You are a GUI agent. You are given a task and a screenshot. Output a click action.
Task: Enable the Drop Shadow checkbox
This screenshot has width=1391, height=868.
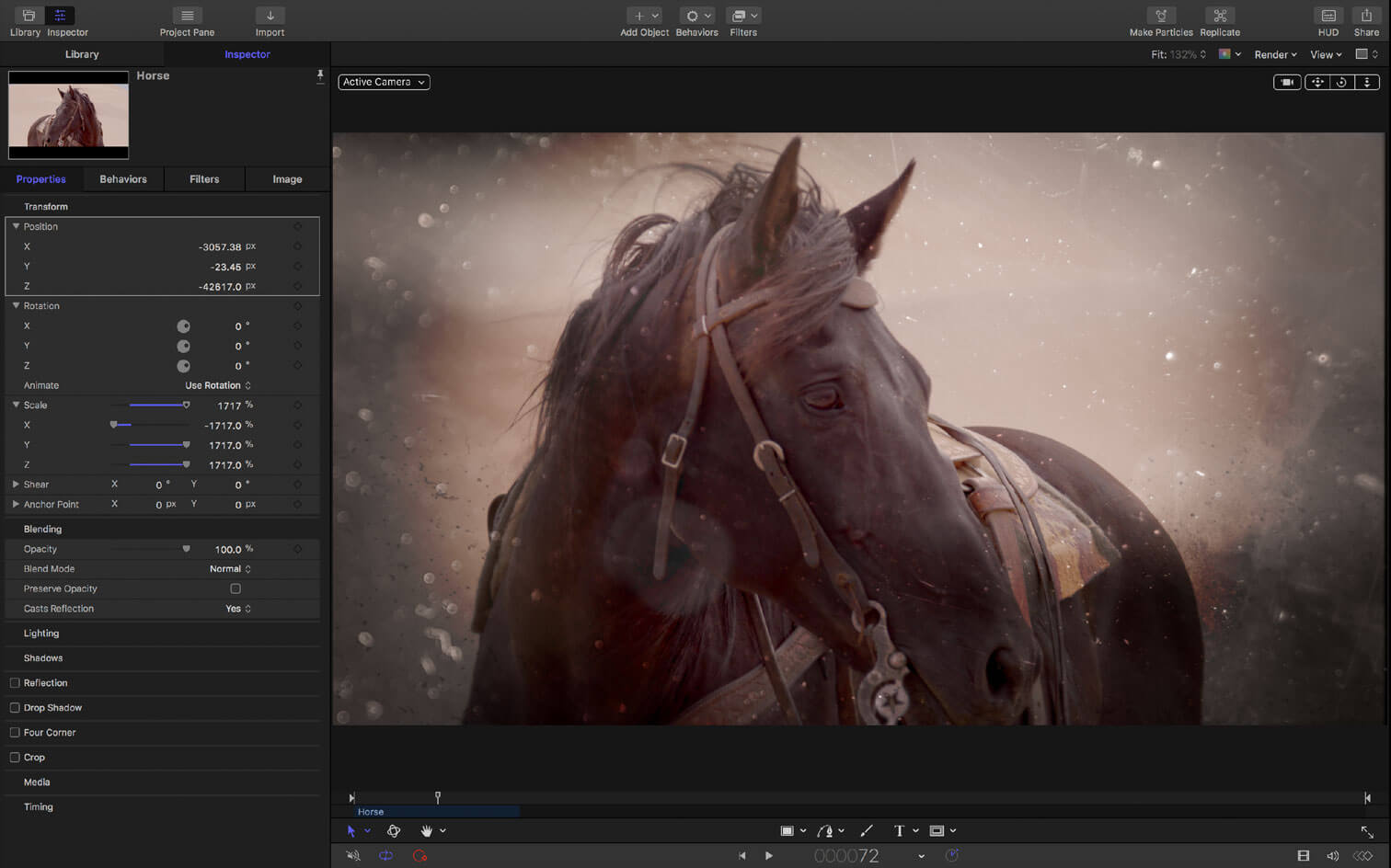(x=15, y=708)
